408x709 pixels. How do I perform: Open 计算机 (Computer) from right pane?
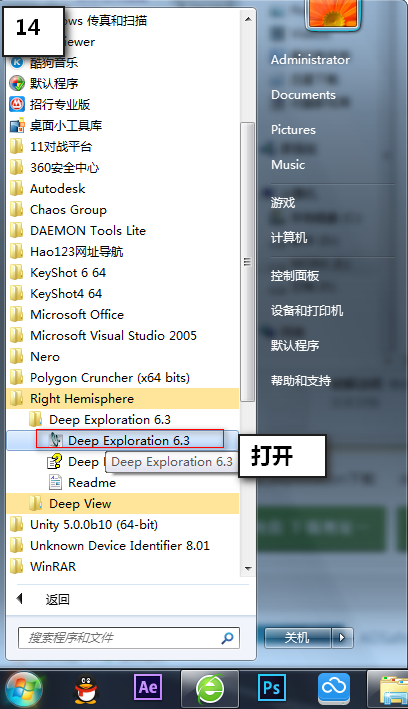(x=289, y=237)
